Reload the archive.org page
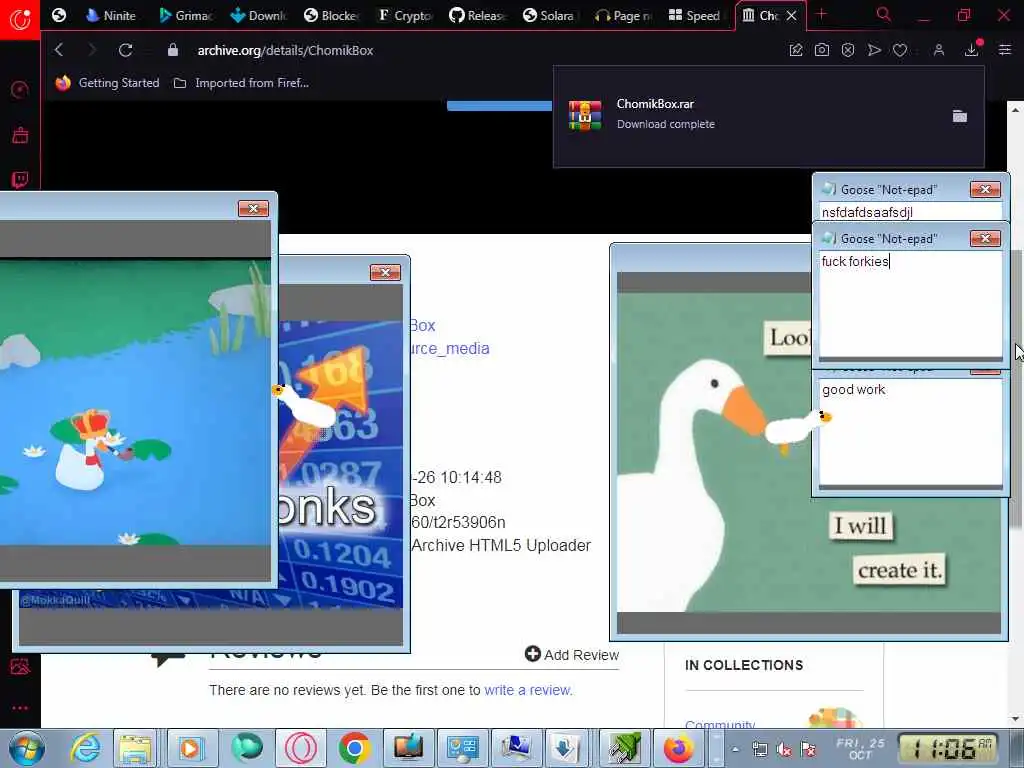1024x768 pixels. pyautogui.click(x=125, y=50)
